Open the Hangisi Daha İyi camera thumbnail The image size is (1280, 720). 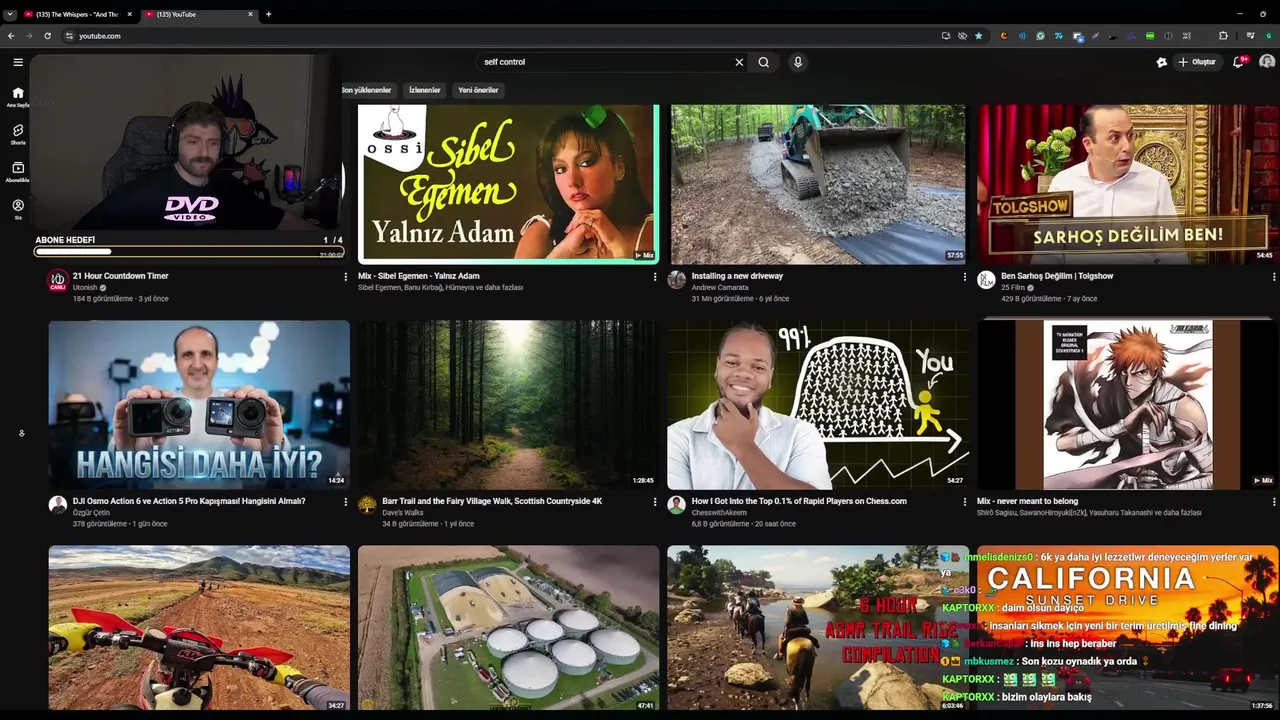click(199, 405)
